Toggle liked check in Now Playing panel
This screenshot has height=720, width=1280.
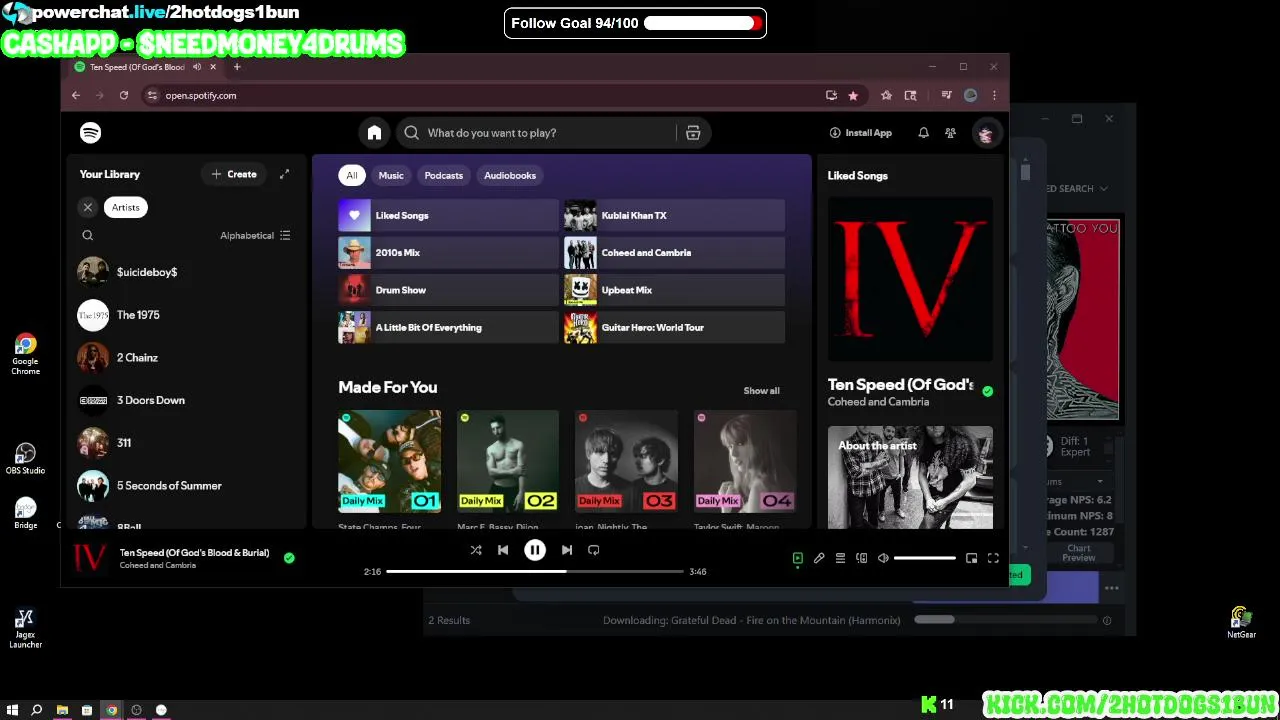[988, 391]
